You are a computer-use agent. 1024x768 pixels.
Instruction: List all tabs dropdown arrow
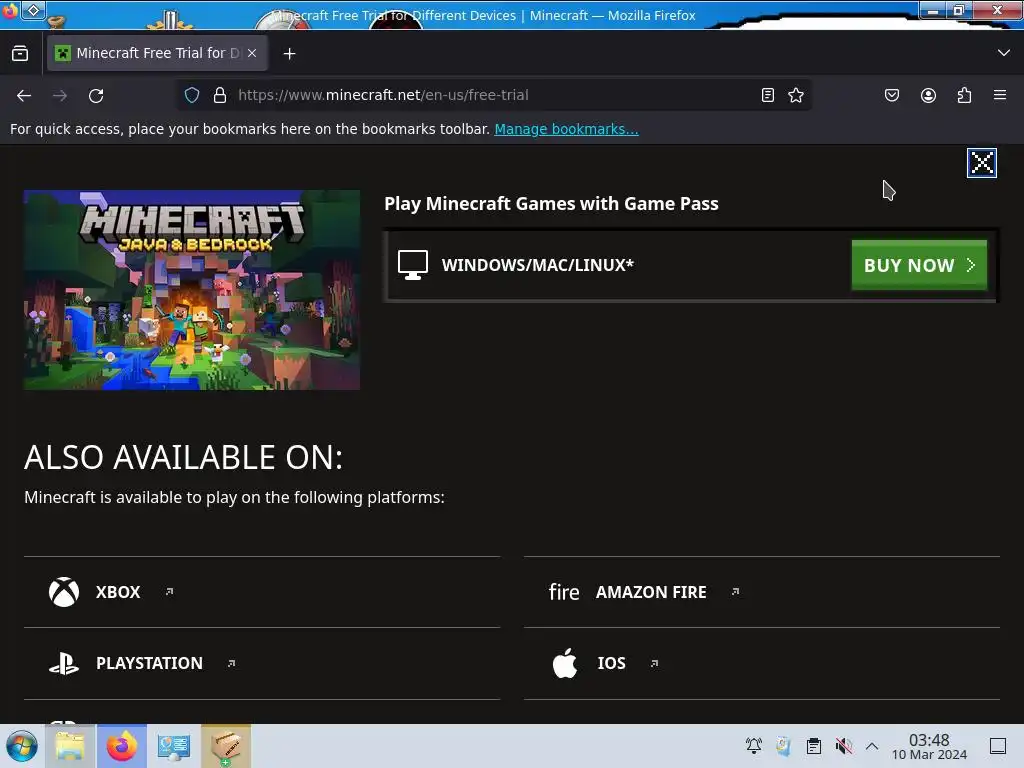click(x=1004, y=53)
